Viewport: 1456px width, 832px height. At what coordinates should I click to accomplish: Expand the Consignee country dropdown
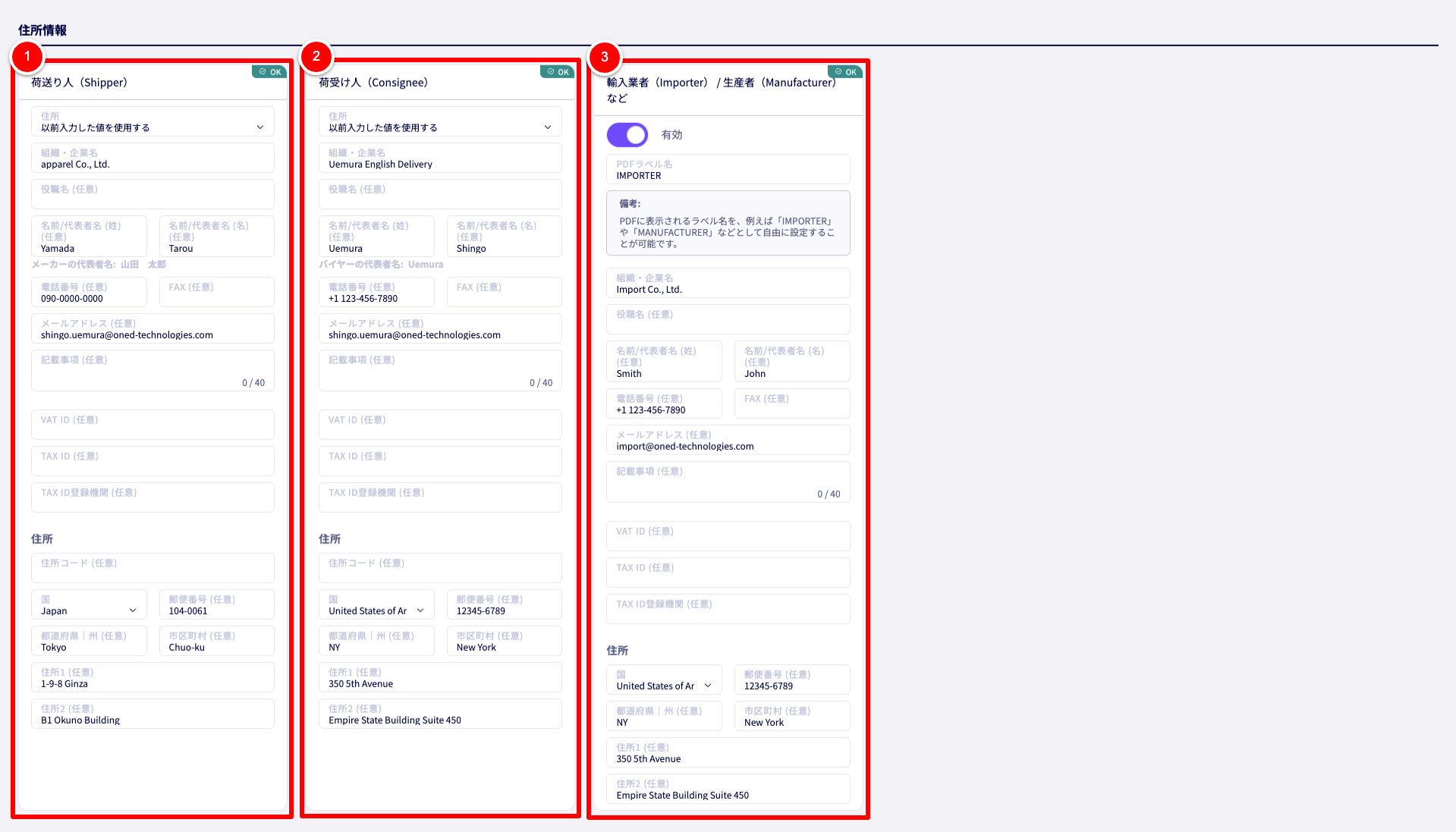click(376, 605)
